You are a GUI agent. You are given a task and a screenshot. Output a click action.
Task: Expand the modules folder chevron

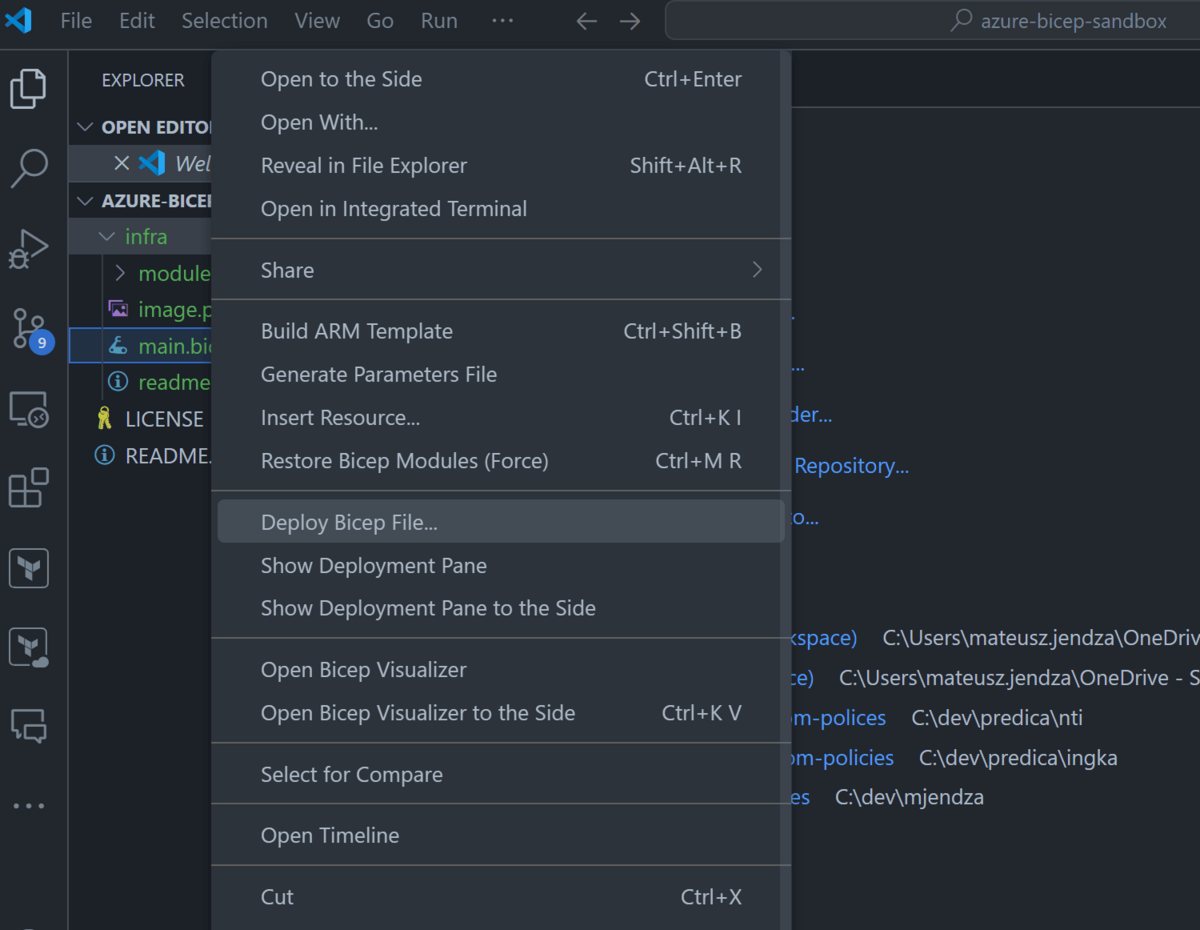click(120, 273)
